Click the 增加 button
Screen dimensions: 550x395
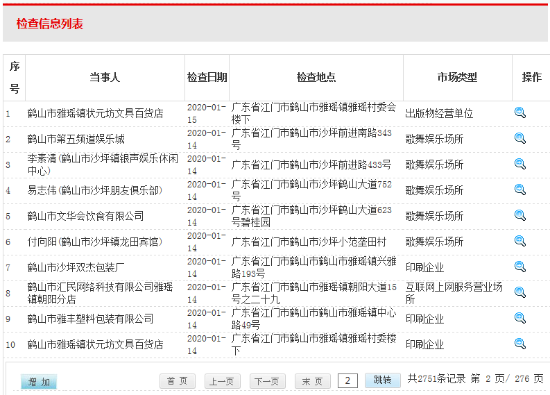click(39, 382)
